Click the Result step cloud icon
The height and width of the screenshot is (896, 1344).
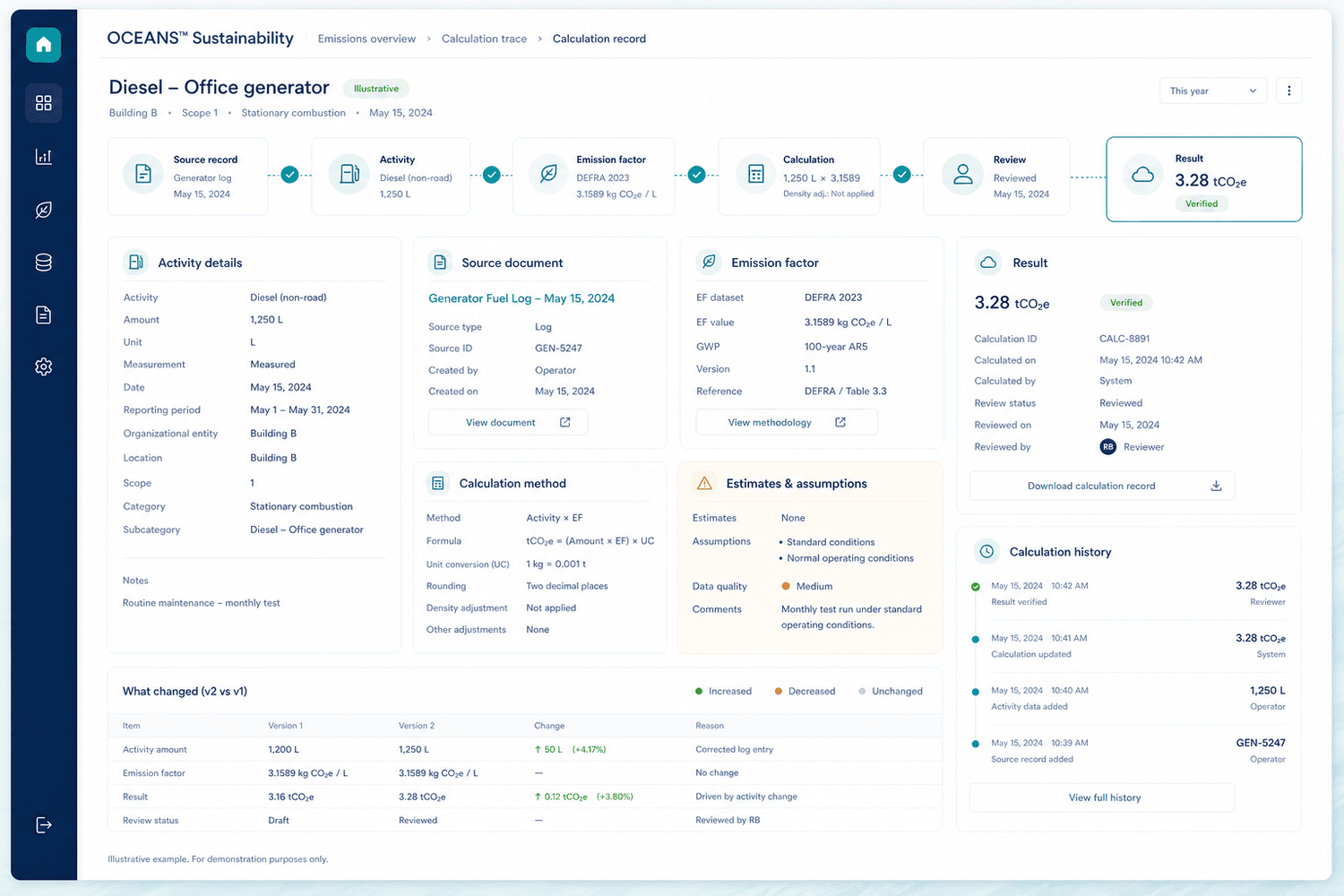point(1143,175)
